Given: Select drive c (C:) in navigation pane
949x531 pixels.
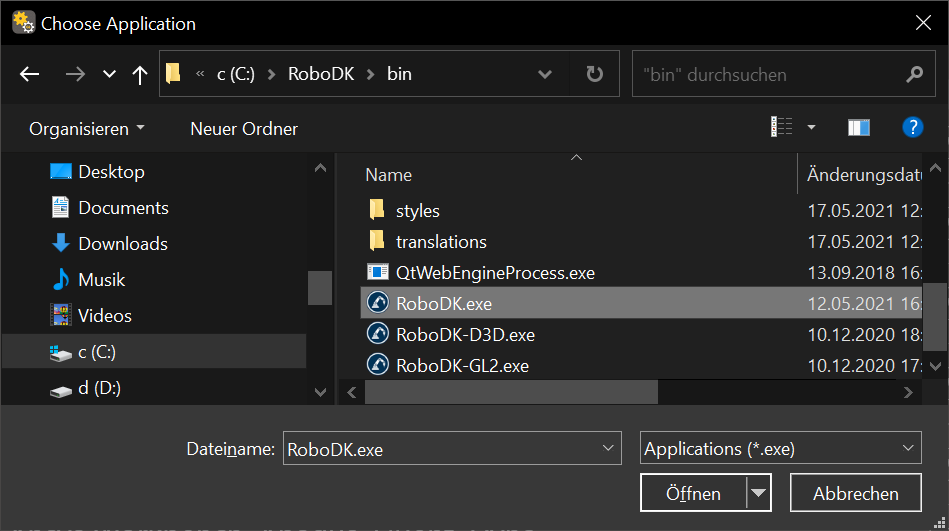Looking at the screenshot, I should 154,352.
